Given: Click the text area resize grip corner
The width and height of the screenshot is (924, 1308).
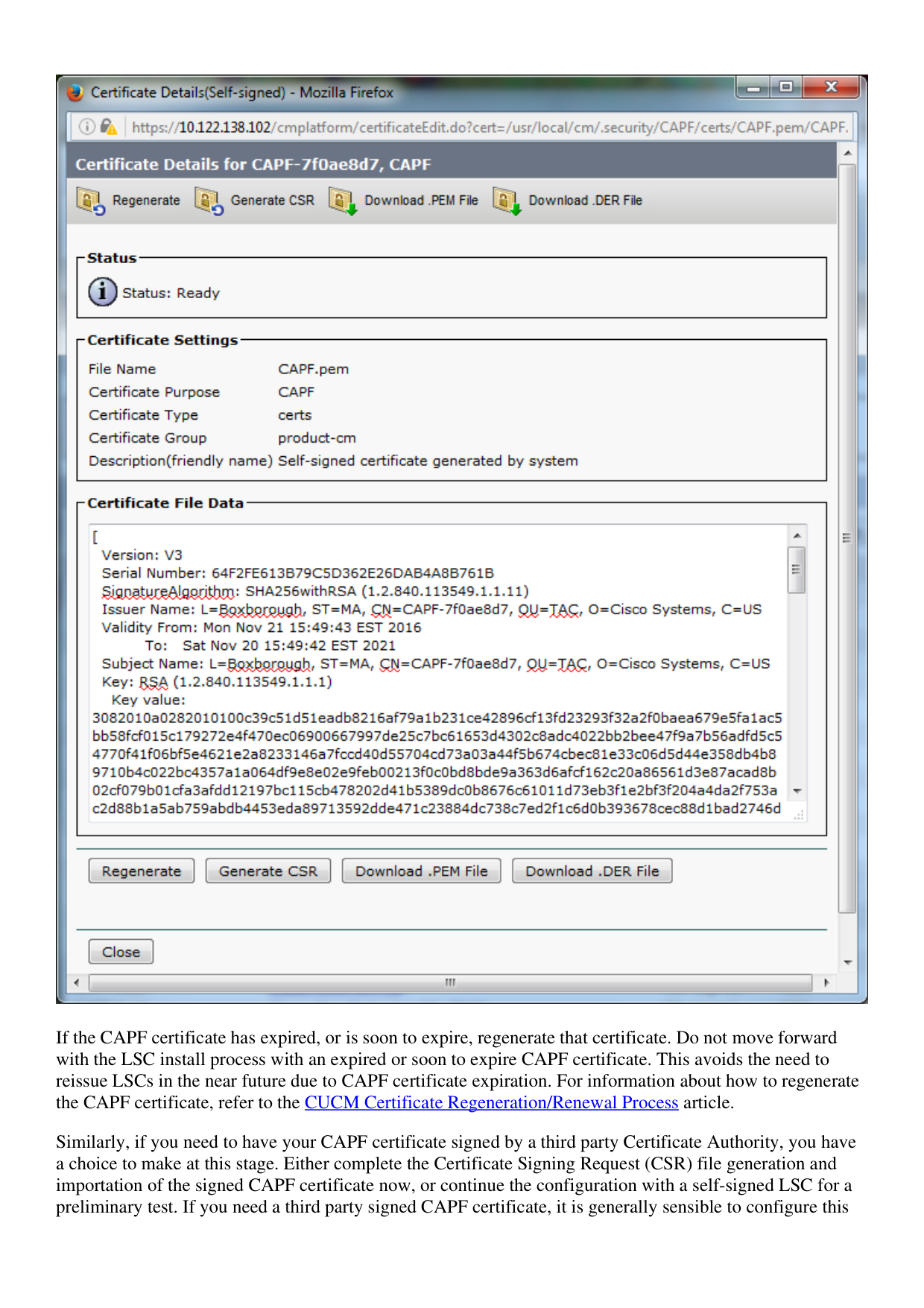Looking at the screenshot, I should click(798, 815).
